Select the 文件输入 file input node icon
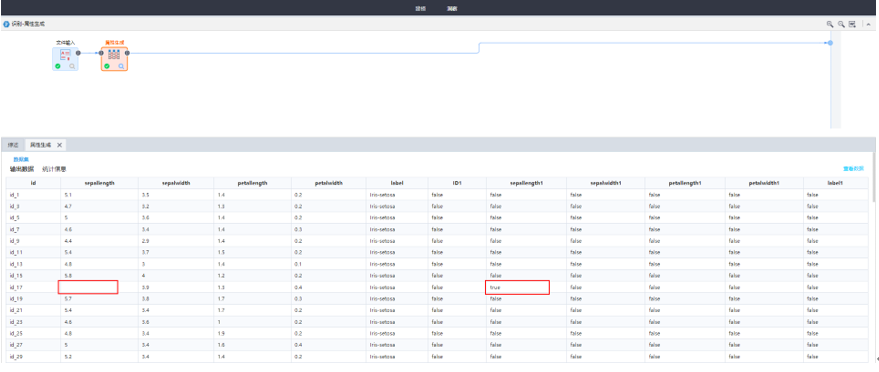 pyautogui.click(x=65, y=54)
